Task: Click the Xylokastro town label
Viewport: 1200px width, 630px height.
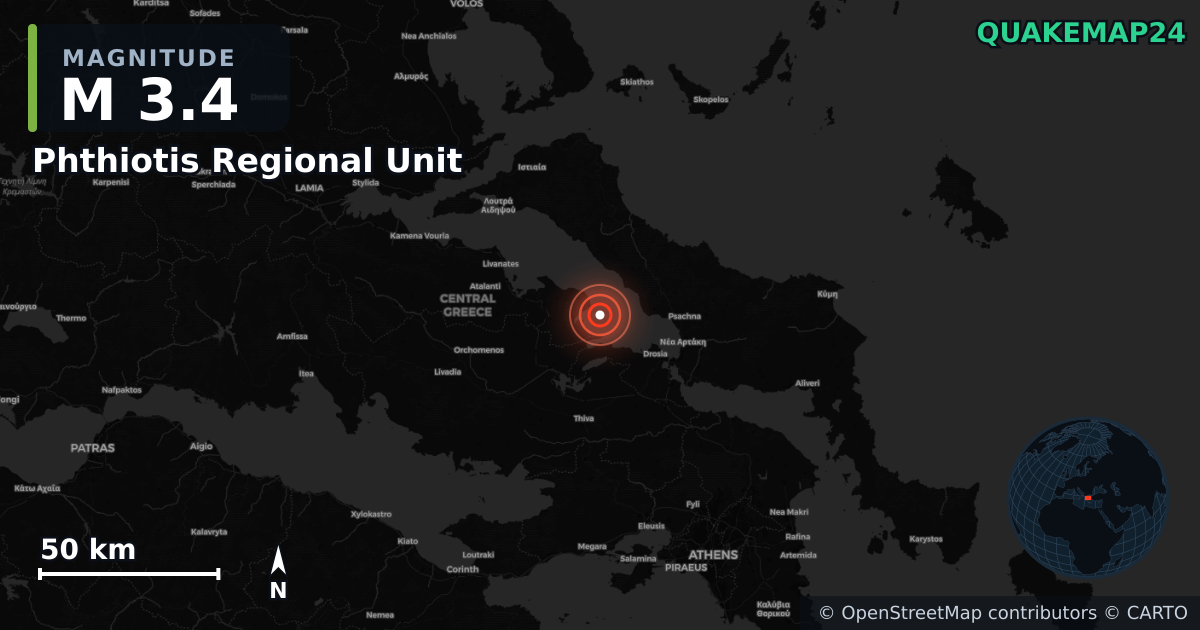Action: [371, 514]
